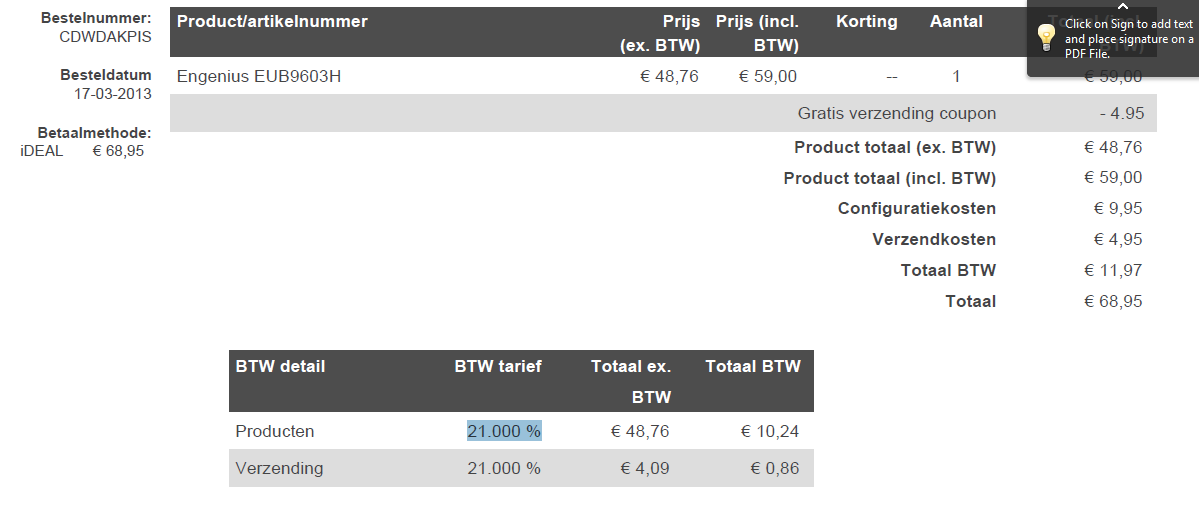The image size is (1199, 517).
Task: Click the BTW tarief column header
Action: tap(497, 366)
